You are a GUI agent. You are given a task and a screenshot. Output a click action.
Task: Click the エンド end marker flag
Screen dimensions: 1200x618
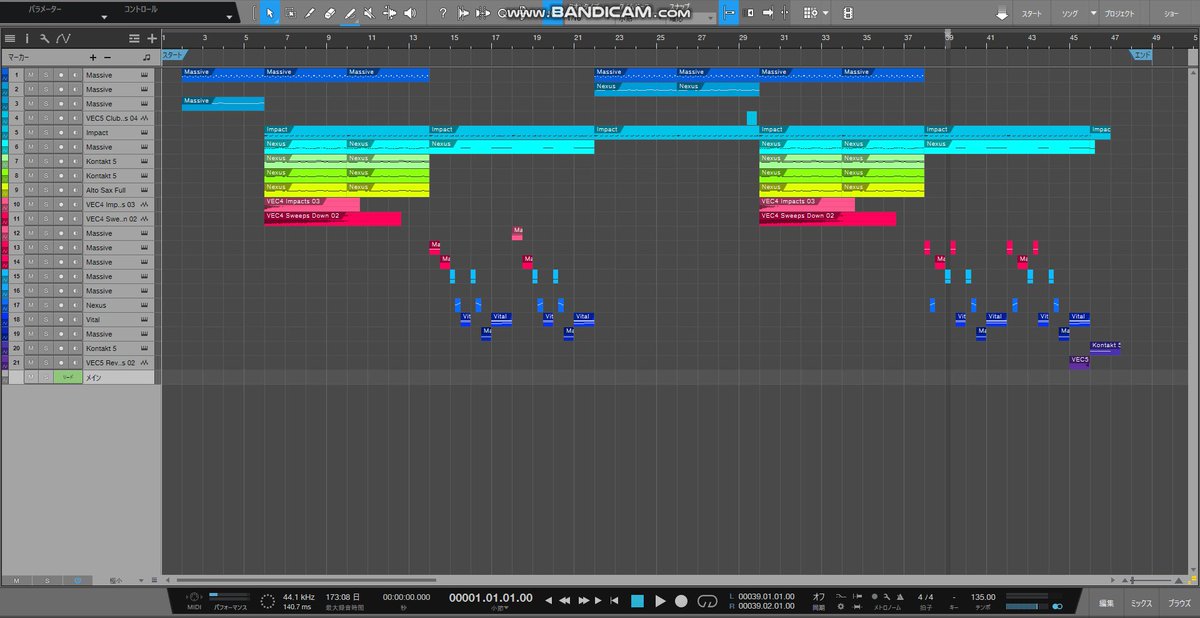click(x=1141, y=55)
